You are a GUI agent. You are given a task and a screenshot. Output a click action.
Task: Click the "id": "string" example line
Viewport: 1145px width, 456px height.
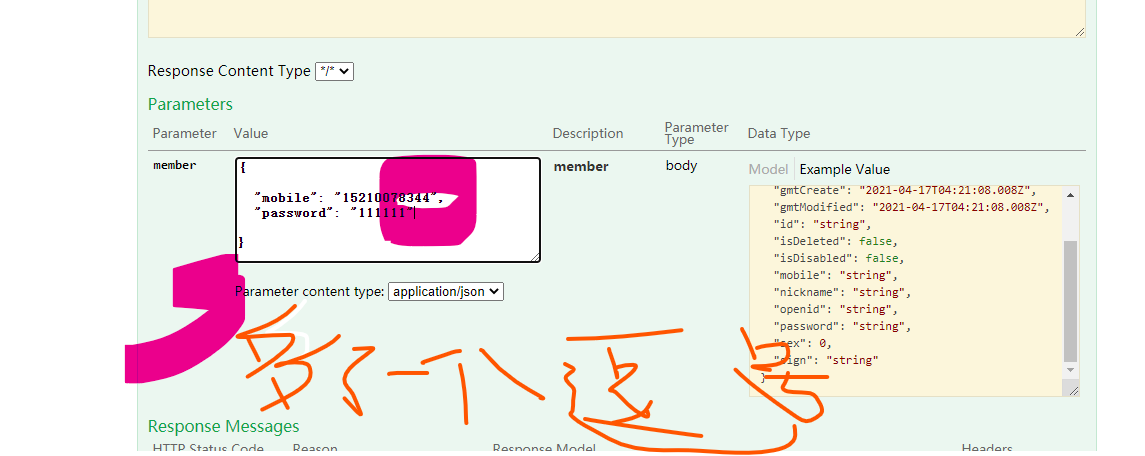pyautogui.click(x=822, y=224)
